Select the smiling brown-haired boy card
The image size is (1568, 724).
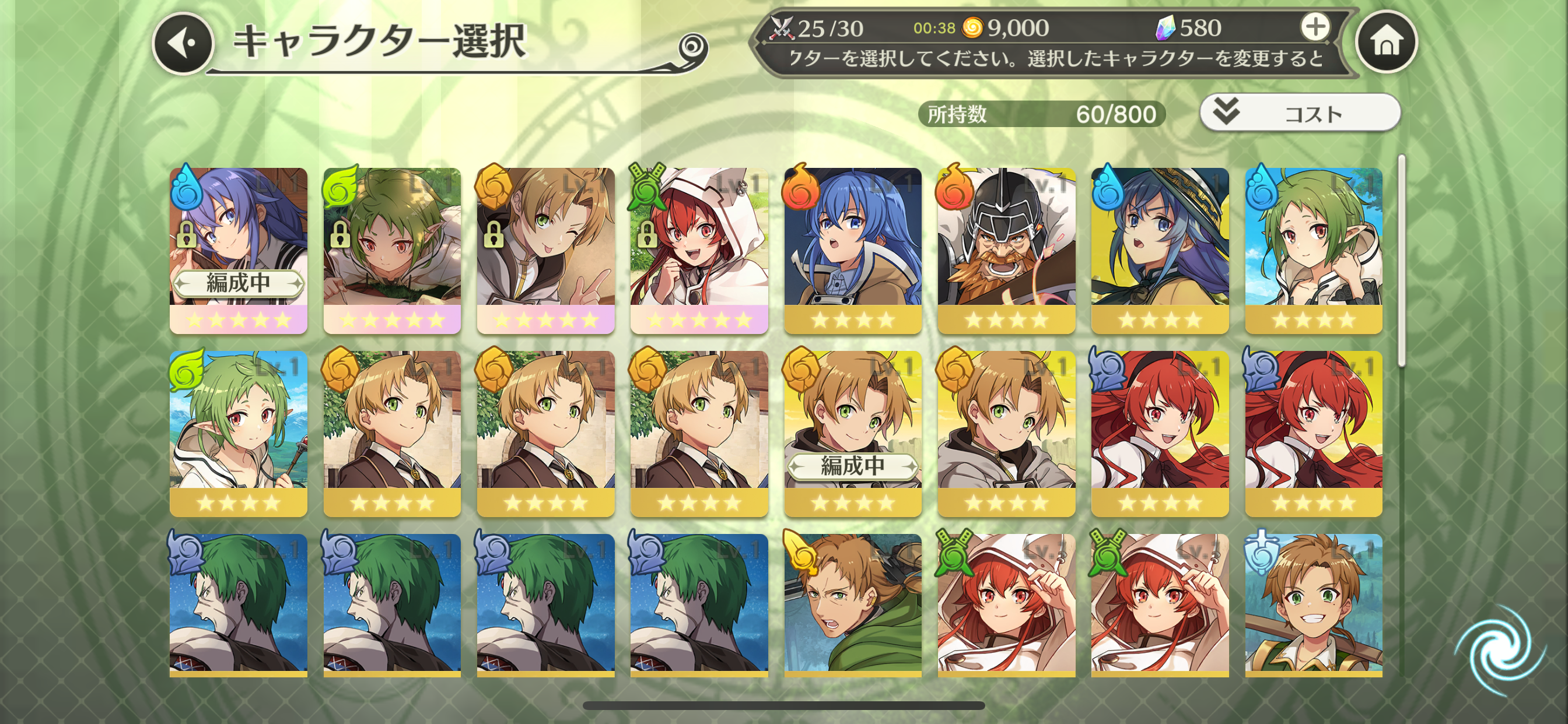pos(1313,605)
